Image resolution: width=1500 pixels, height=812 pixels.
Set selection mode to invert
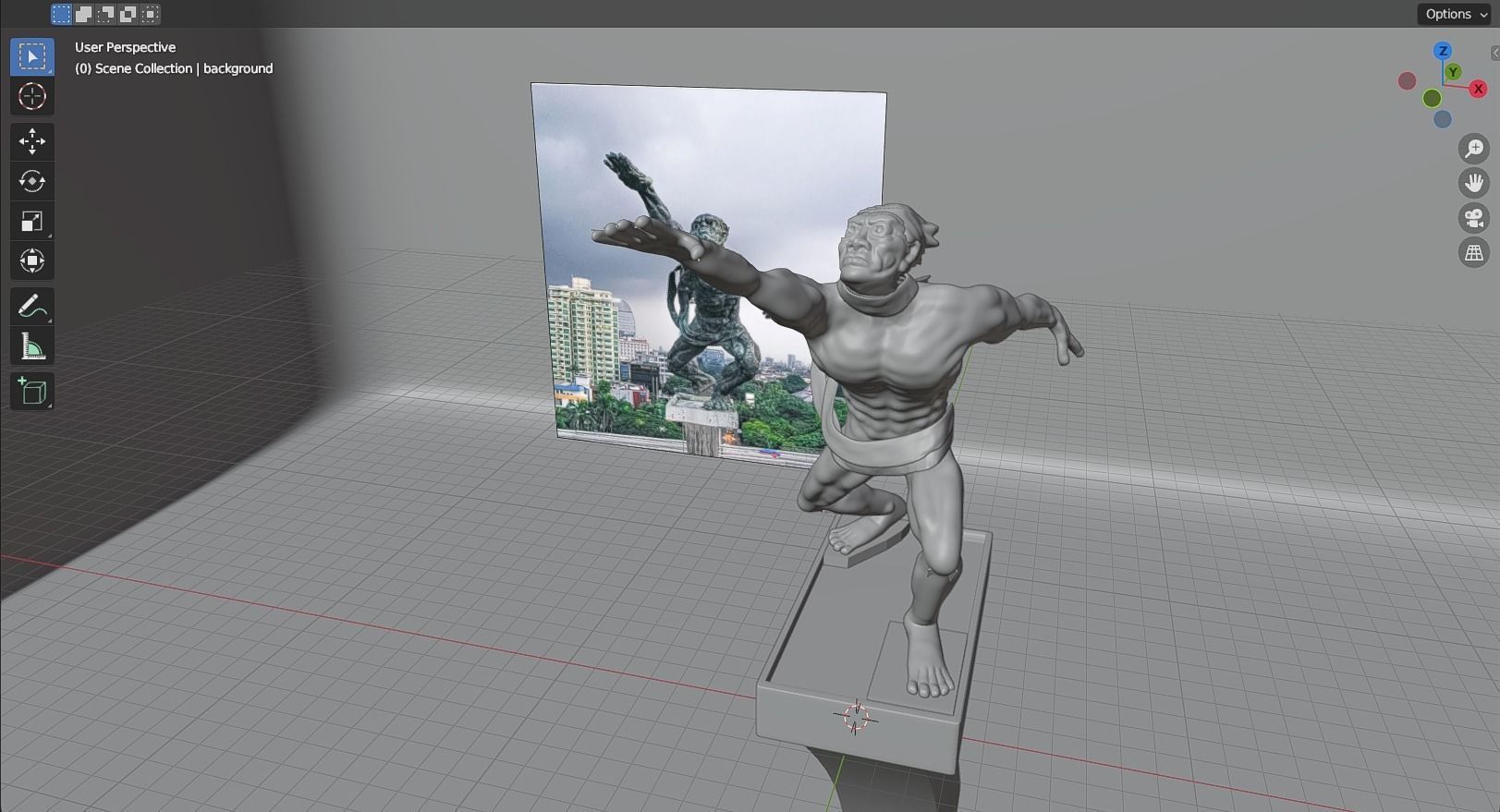[x=128, y=14]
